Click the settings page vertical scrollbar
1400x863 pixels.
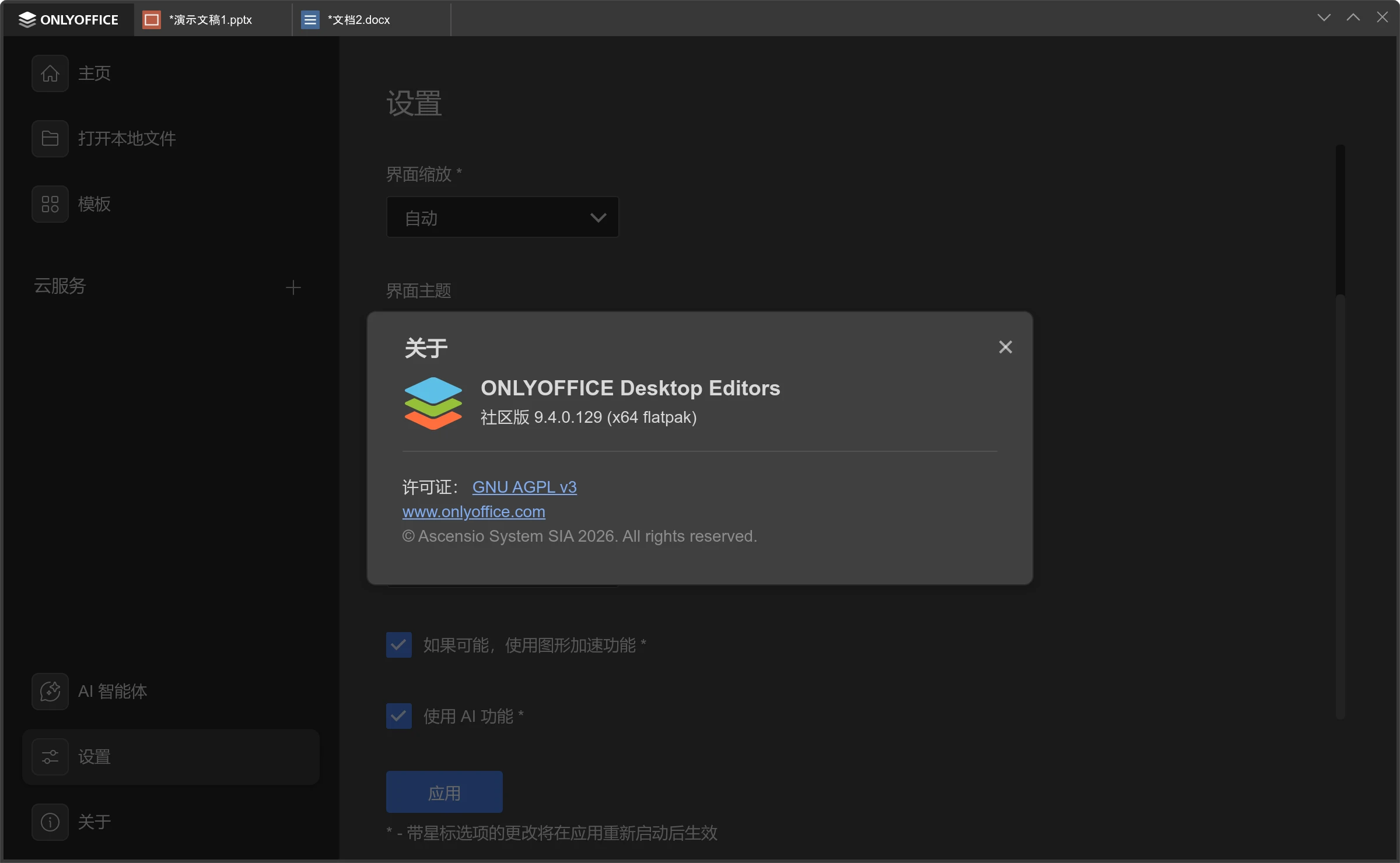click(1340, 431)
